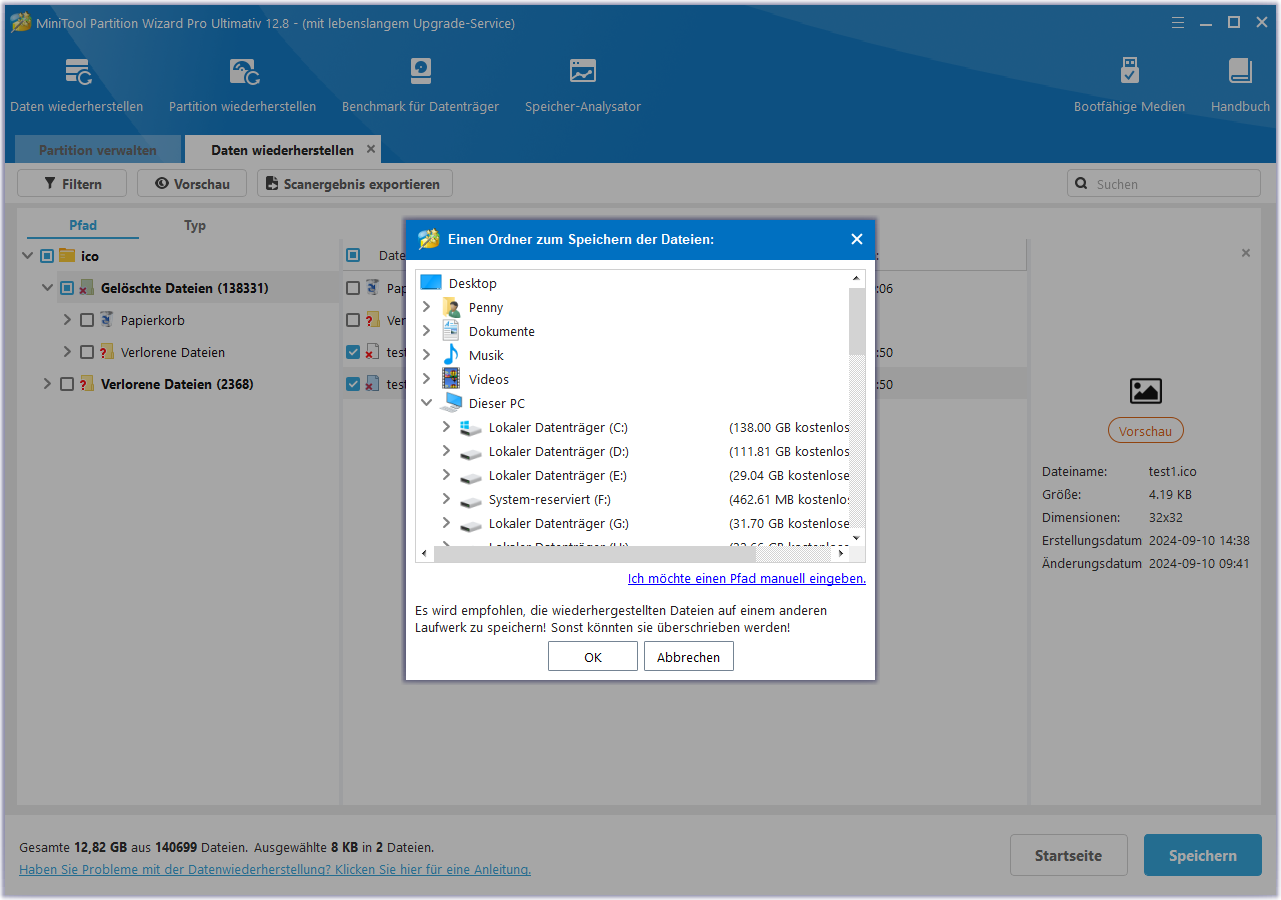Select the Daten wiederherstellen tab
Viewport: 1281px width, 900px height.
(x=282, y=150)
